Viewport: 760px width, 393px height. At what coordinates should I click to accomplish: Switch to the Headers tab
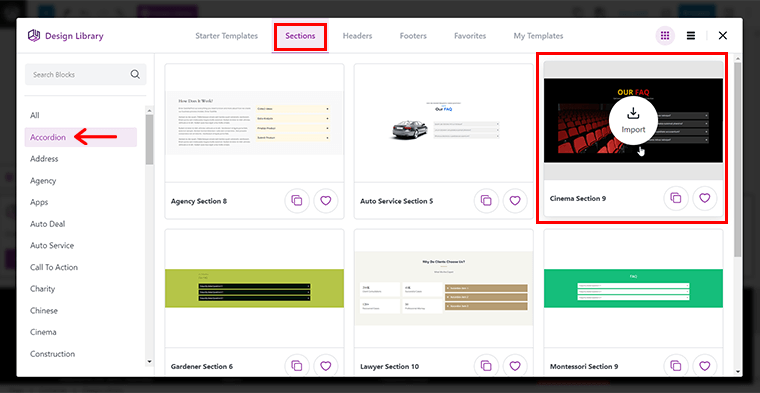click(x=357, y=36)
